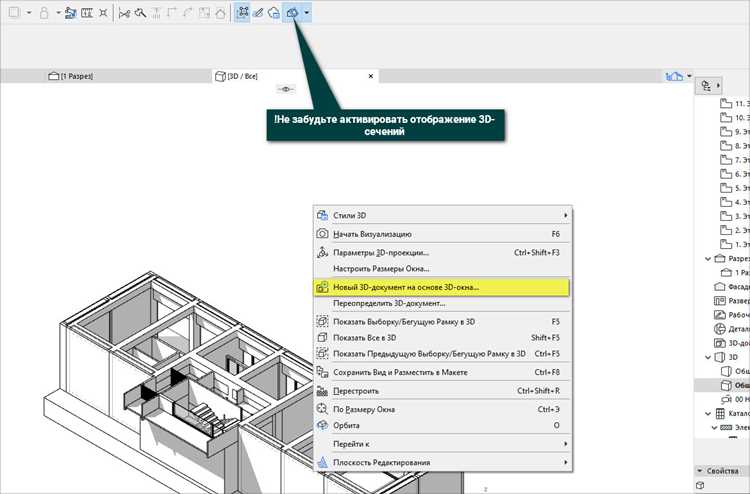Collapse the Каталоги node in navigator
The width and height of the screenshot is (750, 494).
click(708, 414)
